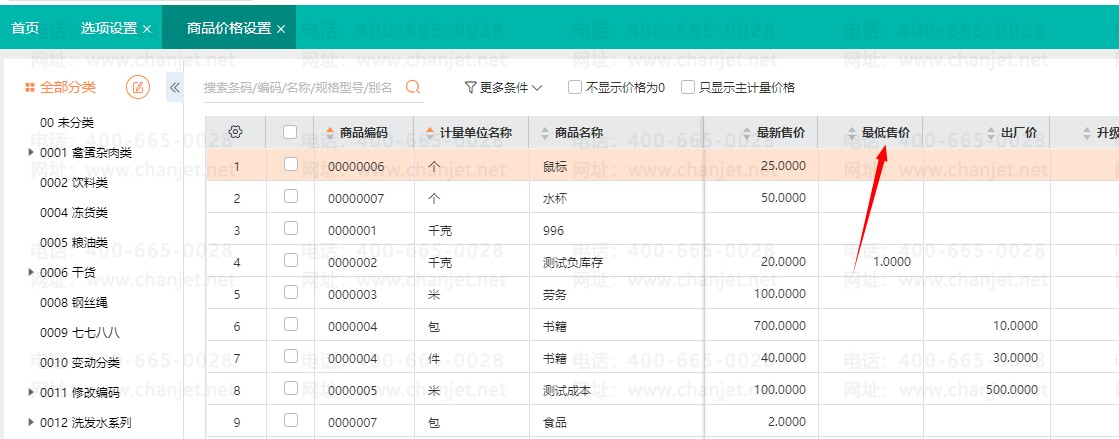Image resolution: width=1119 pixels, height=439 pixels.
Task: Close the 商品价格设置 tab
Action: pyautogui.click(x=281, y=29)
